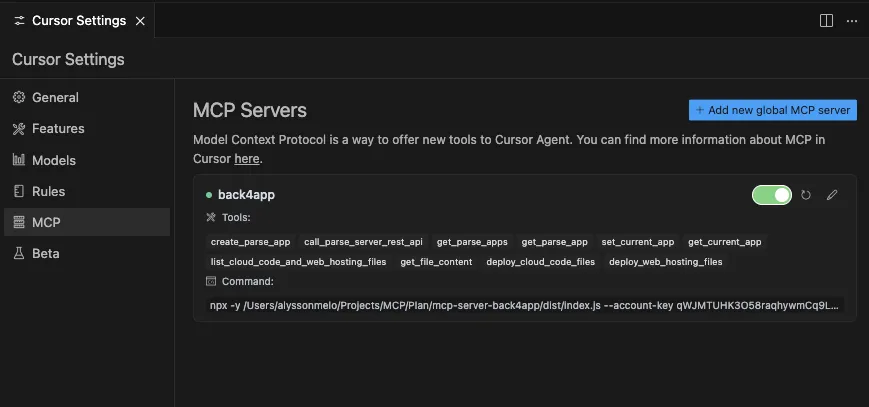Click the get_current_app tool chip
This screenshot has height=407, width=869.
click(725, 242)
